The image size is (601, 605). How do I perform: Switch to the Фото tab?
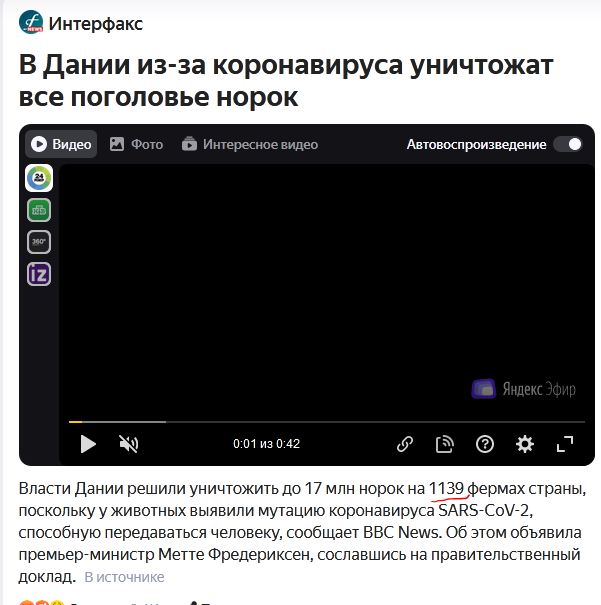click(136, 144)
